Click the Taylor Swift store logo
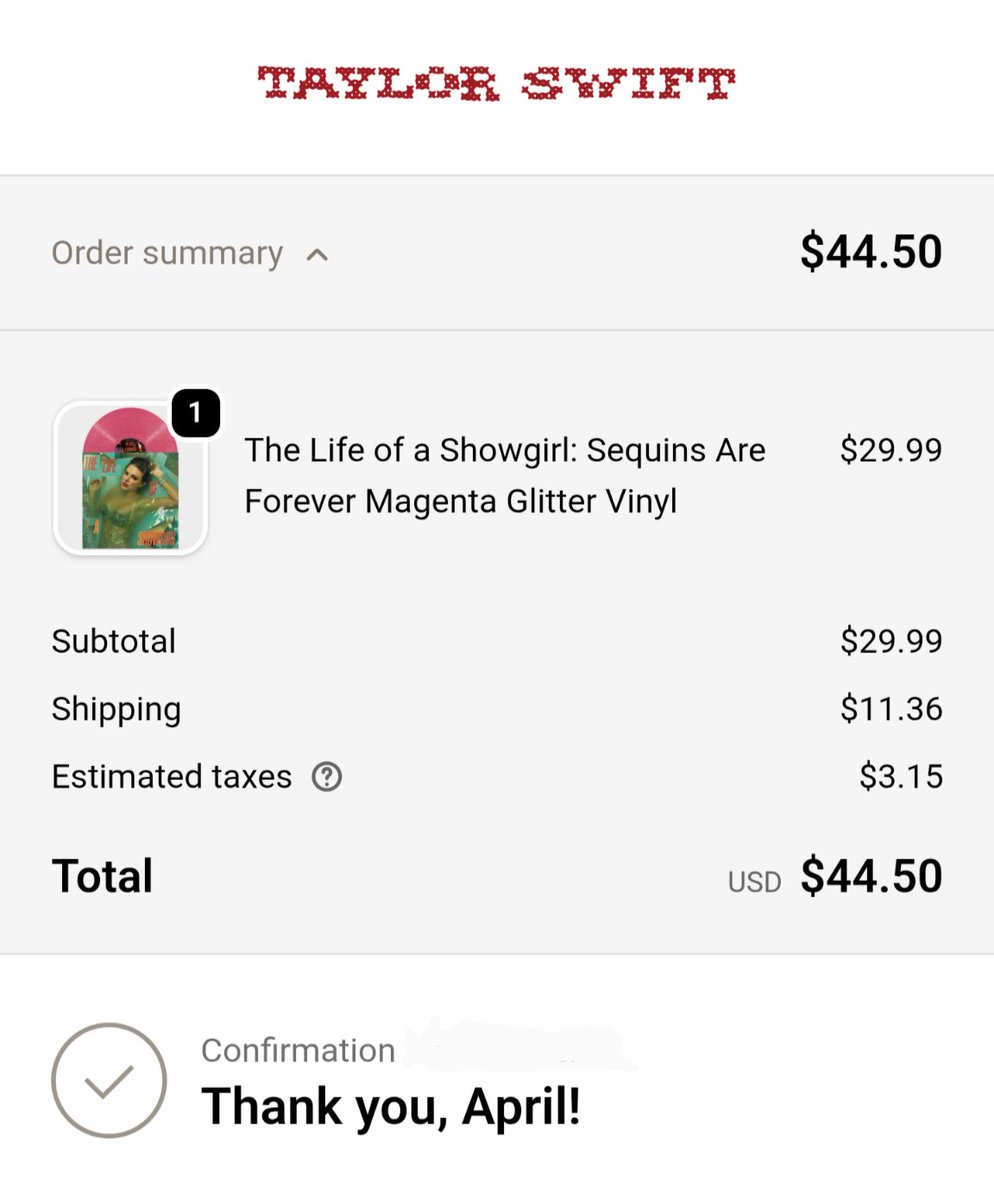 click(x=496, y=83)
